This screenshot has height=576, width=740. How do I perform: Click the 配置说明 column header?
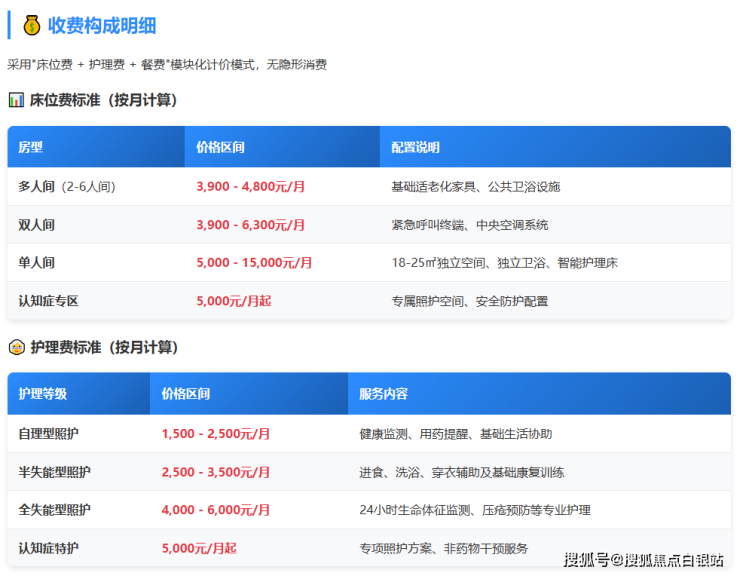point(415,147)
